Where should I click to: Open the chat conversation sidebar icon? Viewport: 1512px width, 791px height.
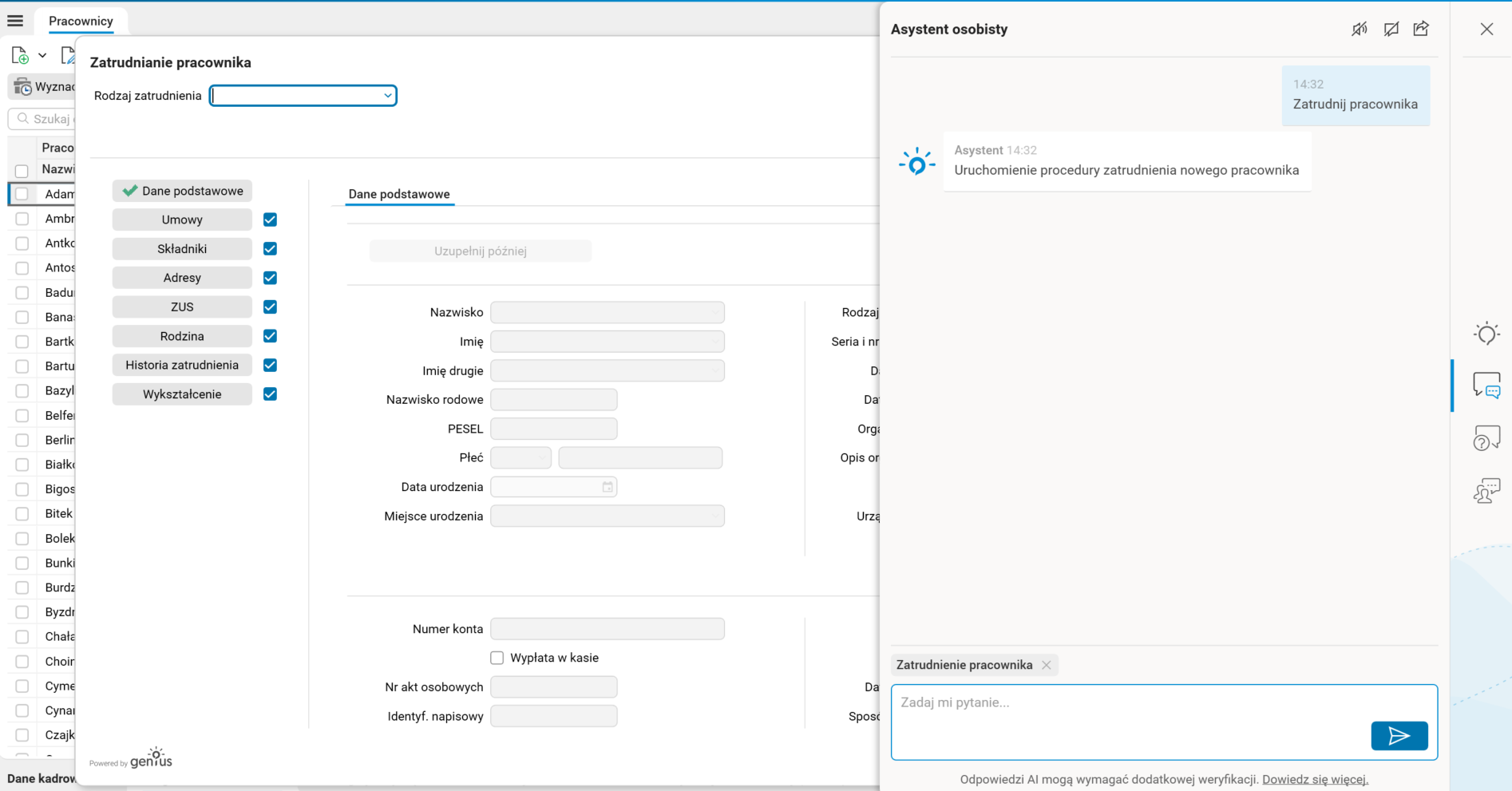(x=1486, y=386)
